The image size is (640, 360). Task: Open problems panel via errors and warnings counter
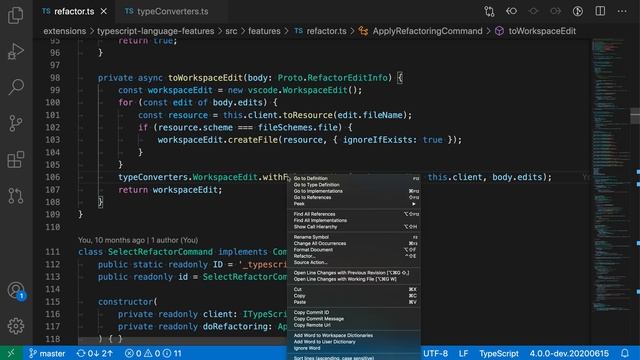pos(153,353)
